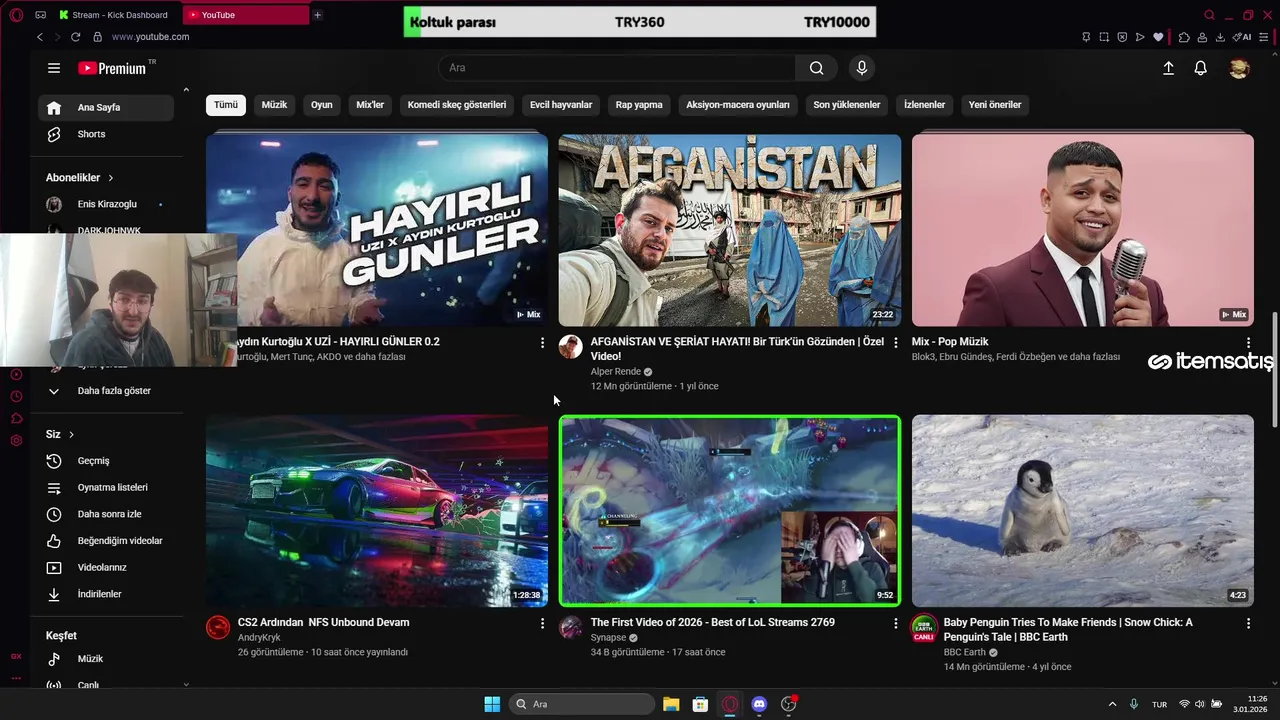This screenshot has width=1280, height=720.
Task: Select the İzlenenler chip
Action: pyautogui.click(x=924, y=105)
